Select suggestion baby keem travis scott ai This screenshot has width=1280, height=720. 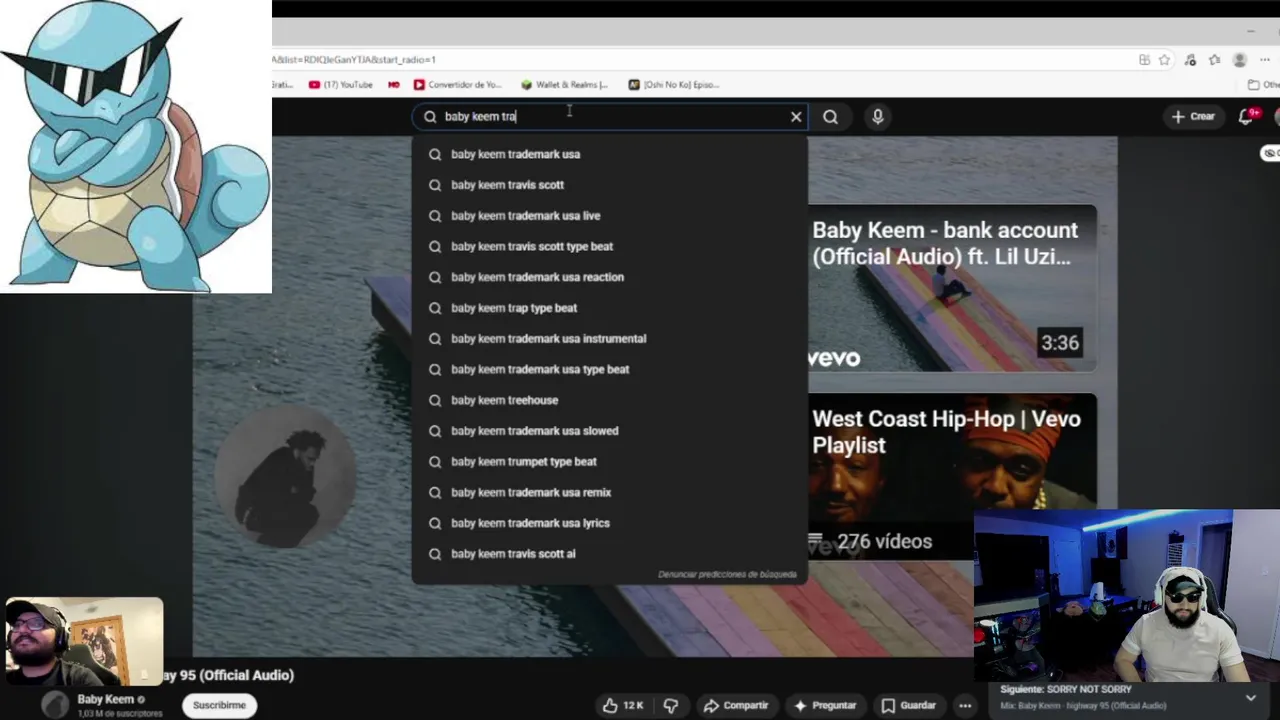[610, 554]
